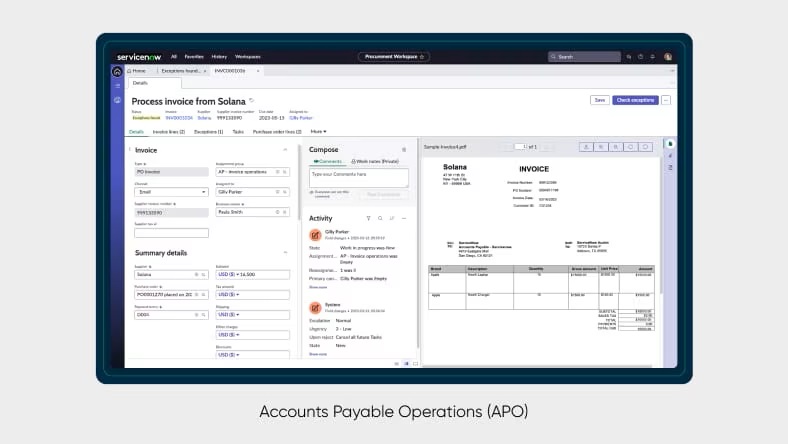Close the Exceptions found tab
Image resolution: width=788 pixels, height=444 pixels.
205,71
